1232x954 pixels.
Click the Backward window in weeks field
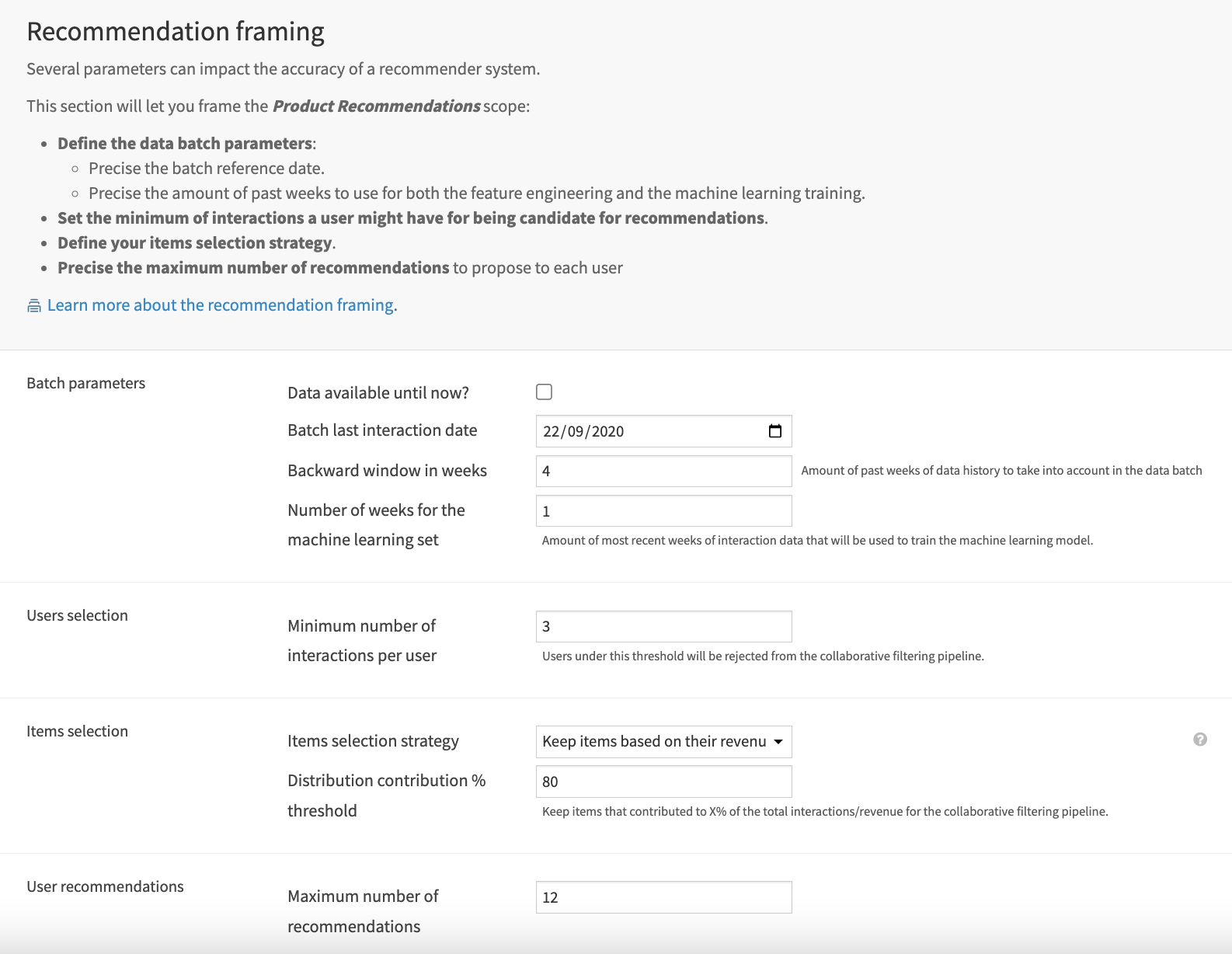(663, 470)
